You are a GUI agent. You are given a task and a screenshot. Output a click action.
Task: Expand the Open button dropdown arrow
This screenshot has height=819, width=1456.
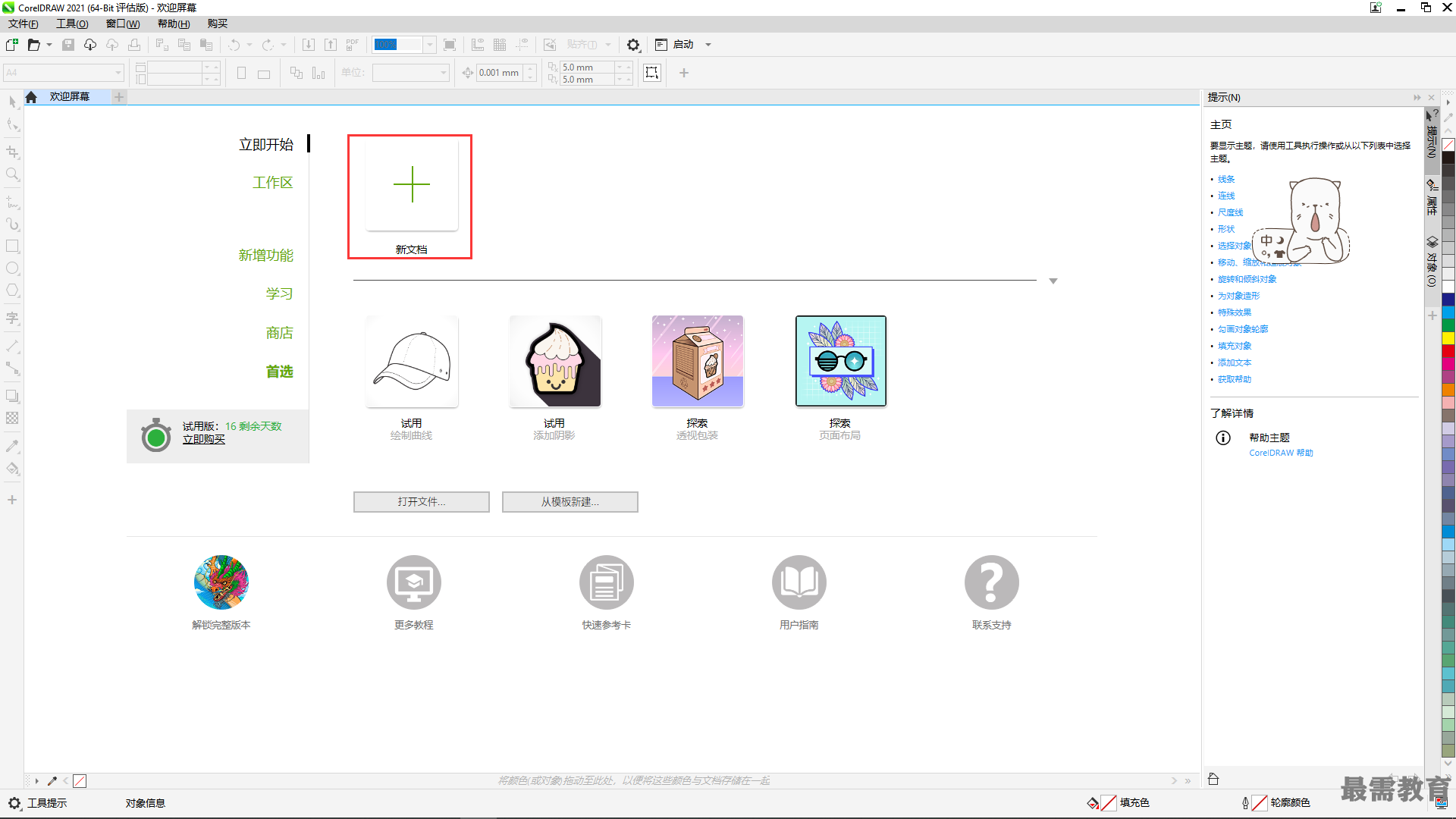click(49, 45)
